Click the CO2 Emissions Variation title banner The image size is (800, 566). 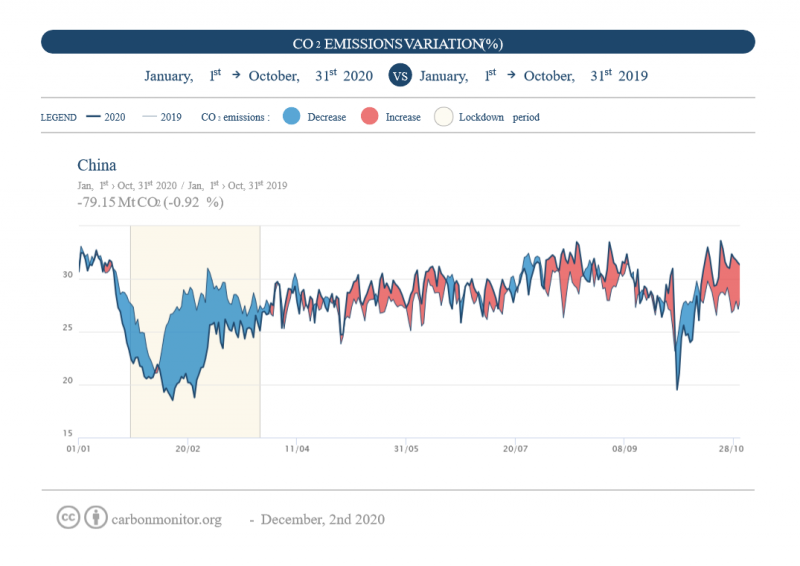[x=398, y=42]
